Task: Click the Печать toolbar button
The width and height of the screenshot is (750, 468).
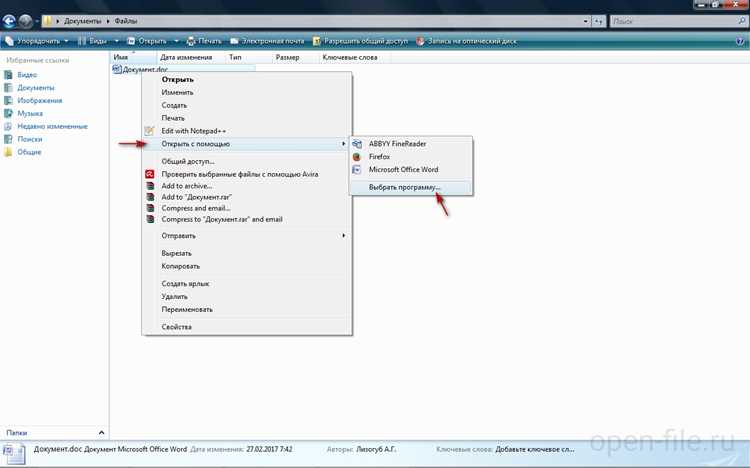Action: [x=204, y=41]
